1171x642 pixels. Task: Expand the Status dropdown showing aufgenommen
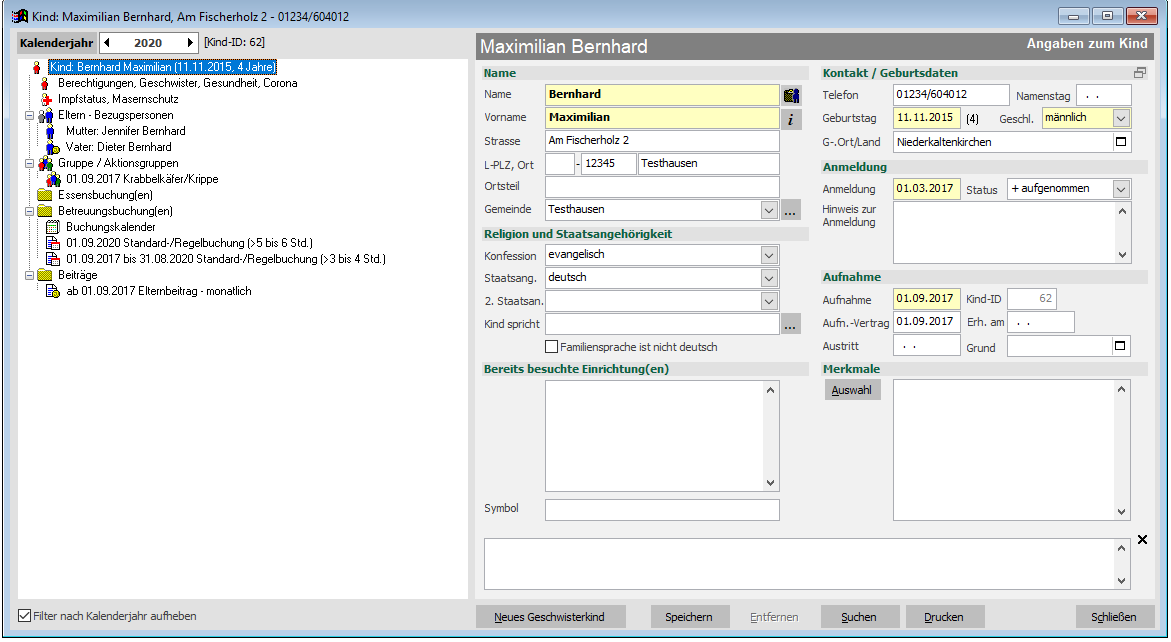click(x=1122, y=189)
